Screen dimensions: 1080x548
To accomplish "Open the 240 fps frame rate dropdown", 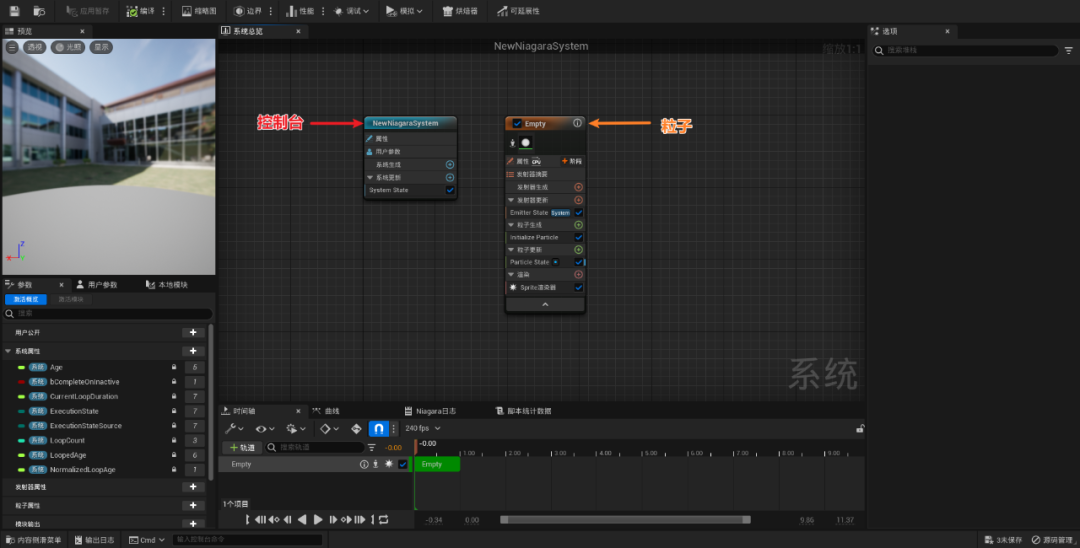I will coord(422,428).
